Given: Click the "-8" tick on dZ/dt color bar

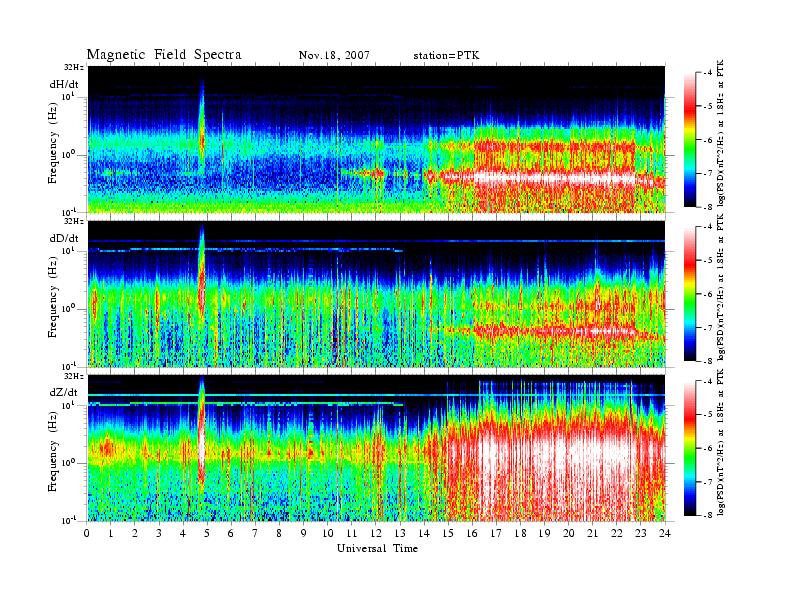Looking at the screenshot, I should coord(708,516).
